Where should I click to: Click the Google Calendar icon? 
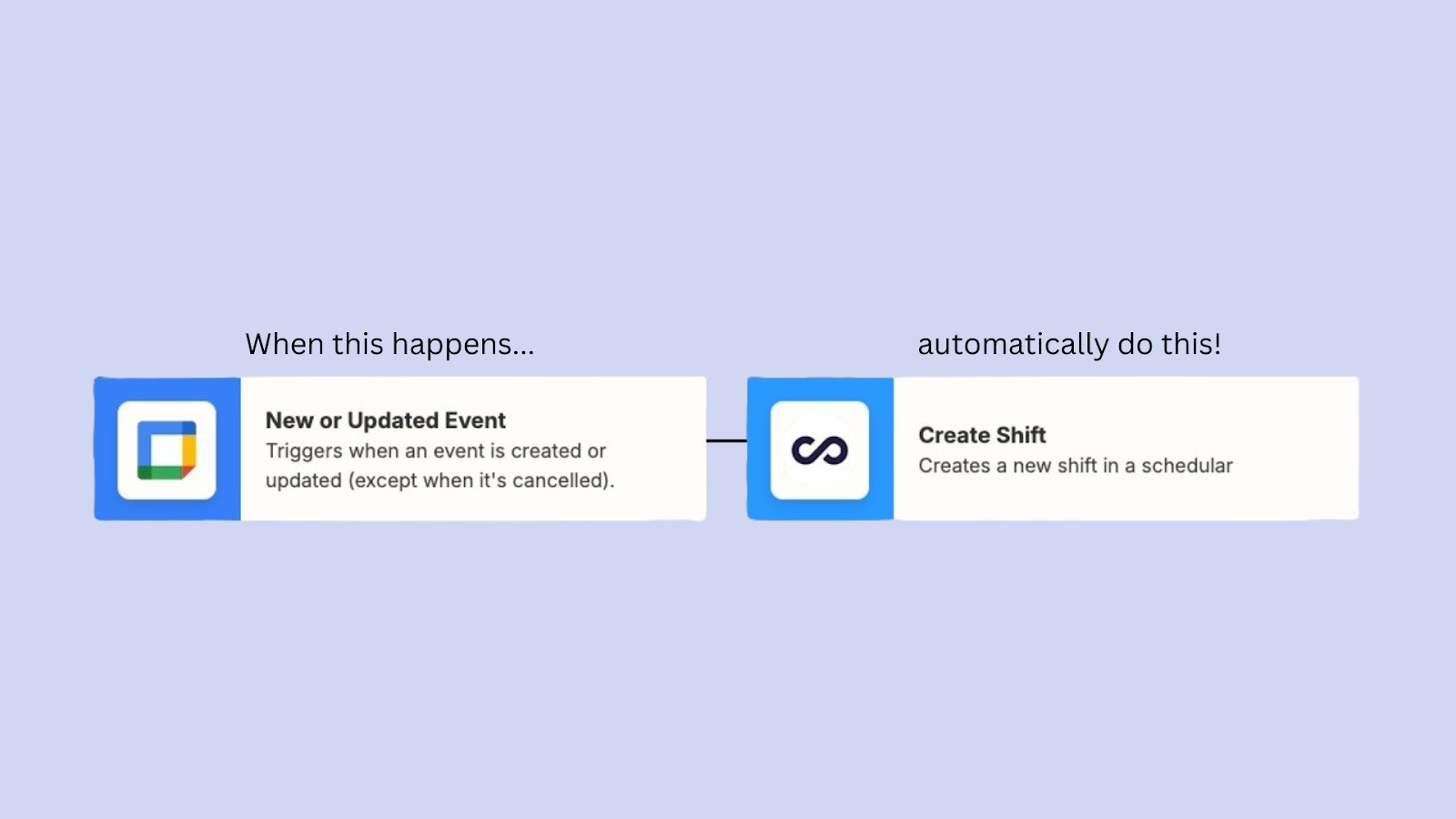pyautogui.click(x=167, y=450)
